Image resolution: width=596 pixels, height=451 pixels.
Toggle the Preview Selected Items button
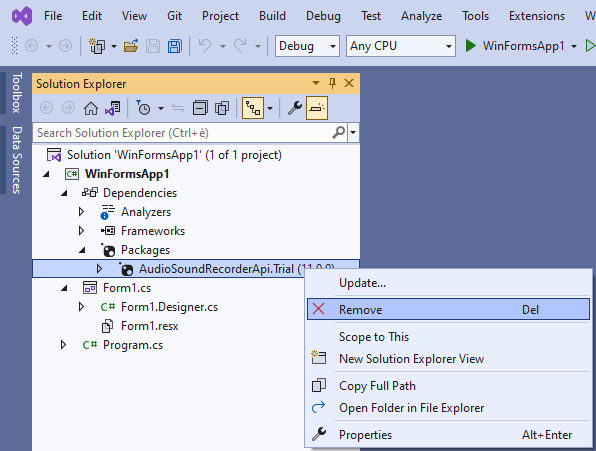pos(317,108)
